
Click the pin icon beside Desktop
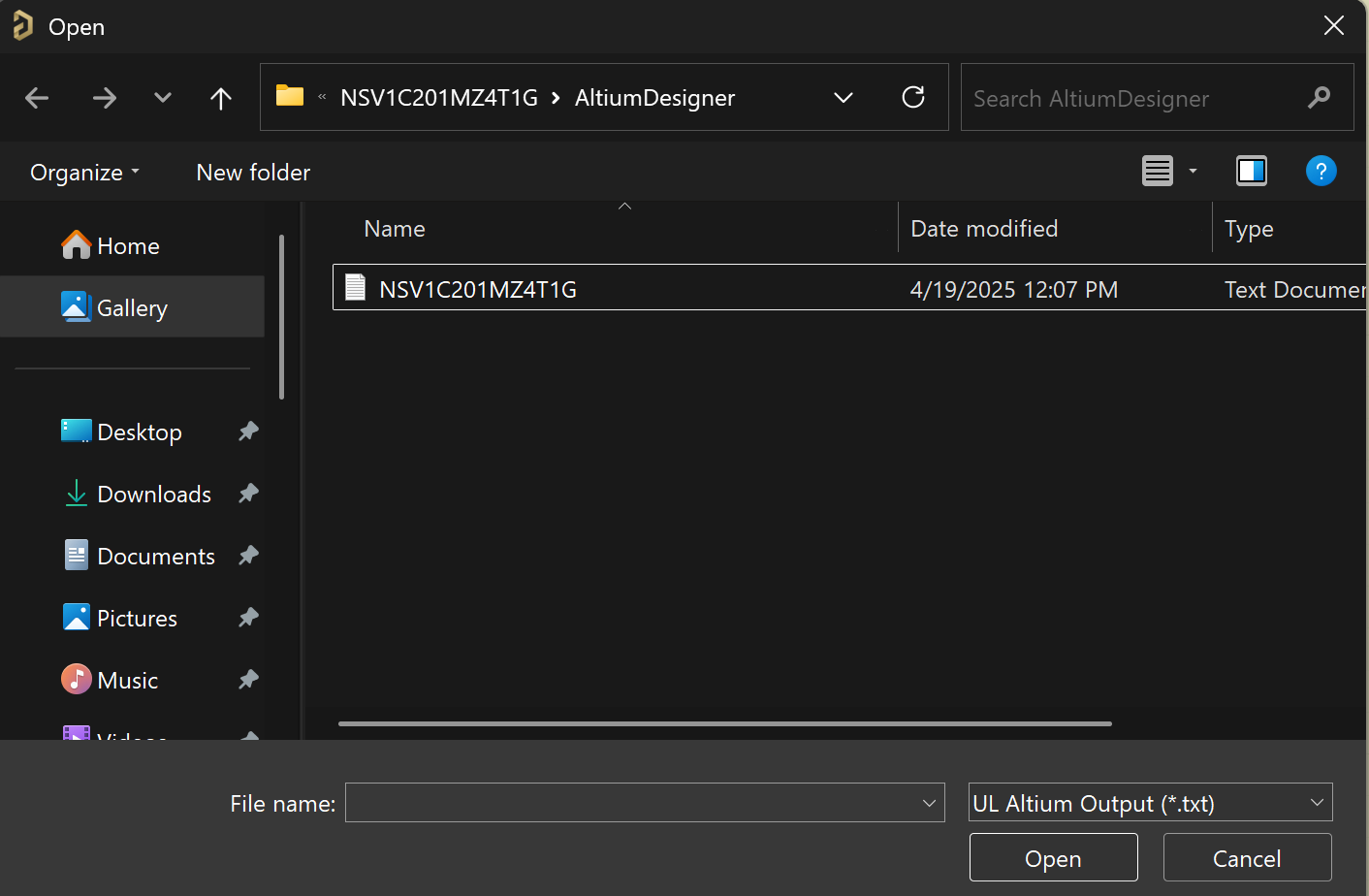pyautogui.click(x=248, y=432)
